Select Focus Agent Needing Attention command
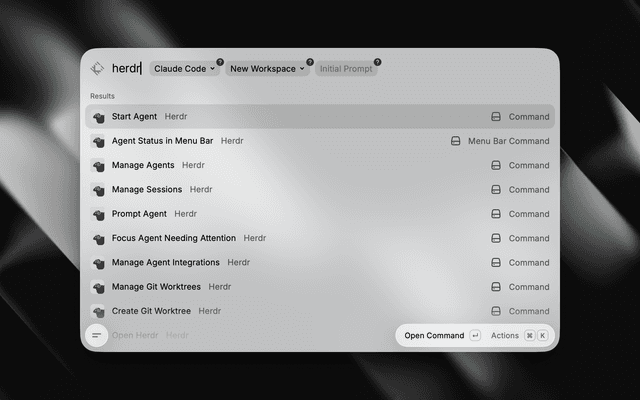Image resolution: width=640 pixels, height=400 pixels. pos(320,238)
